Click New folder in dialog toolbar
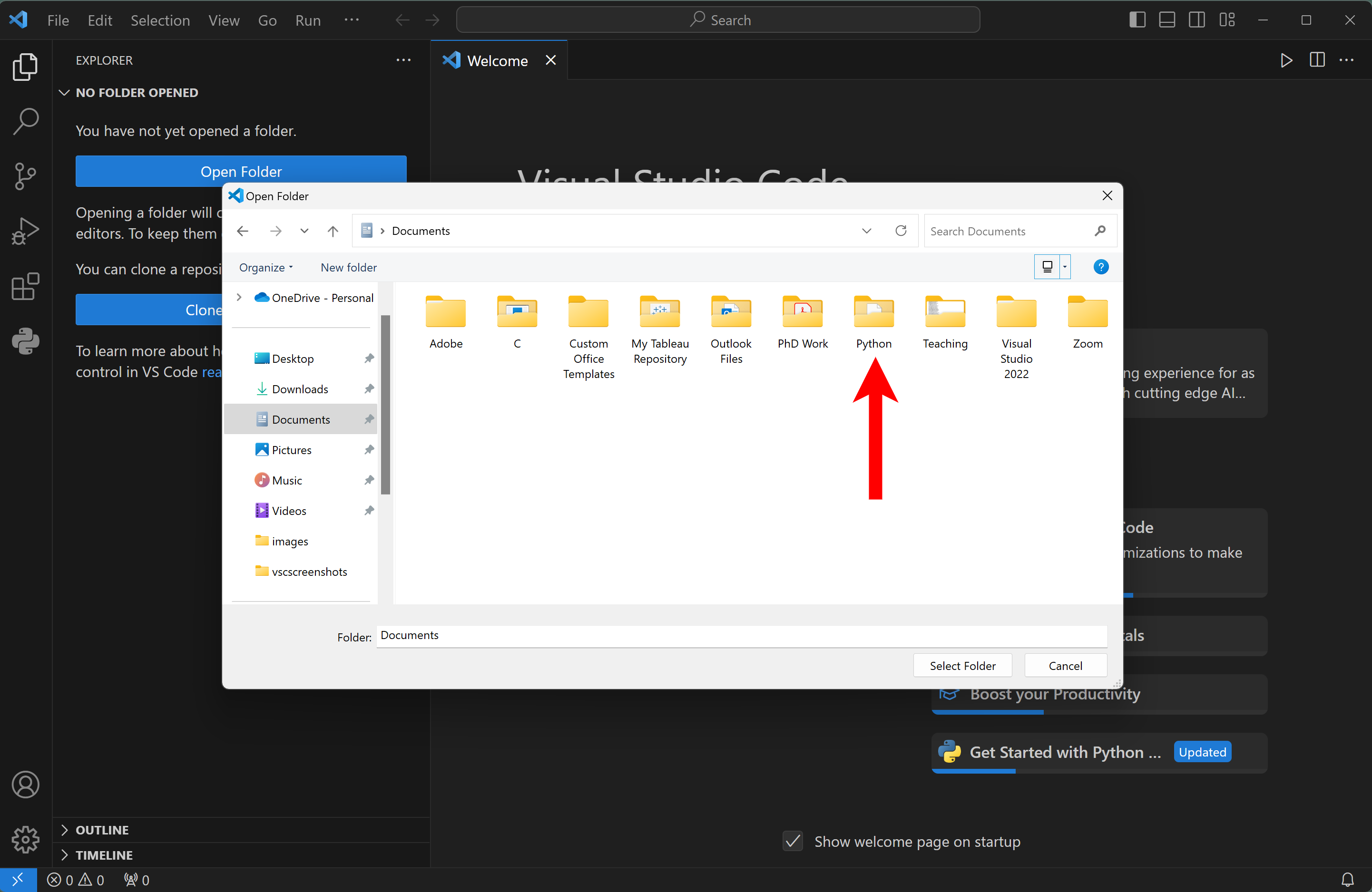 click(348, 267)
